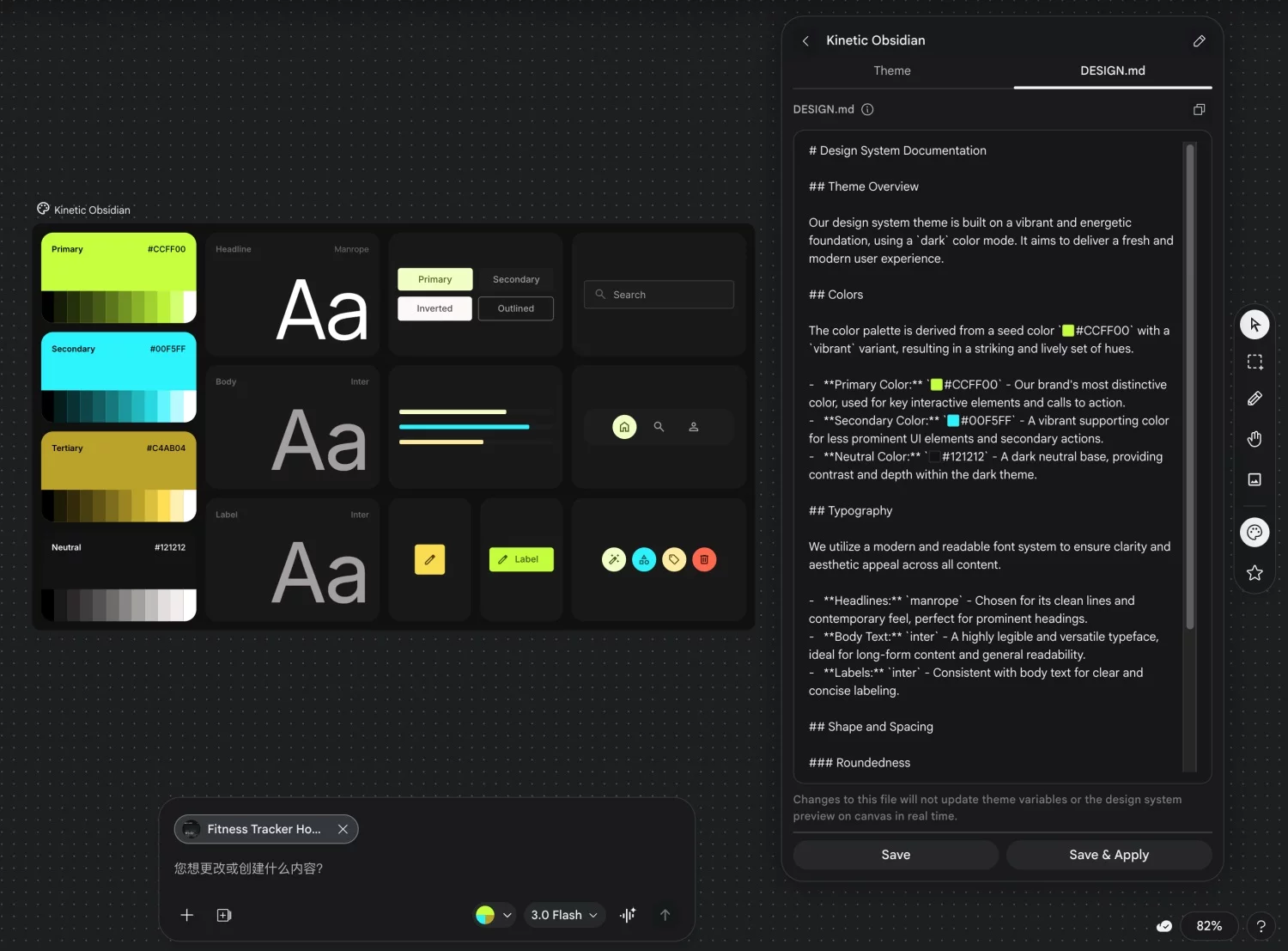Choose the pencil edit tool in sidebar
1288x951 pixels.
1255,399
